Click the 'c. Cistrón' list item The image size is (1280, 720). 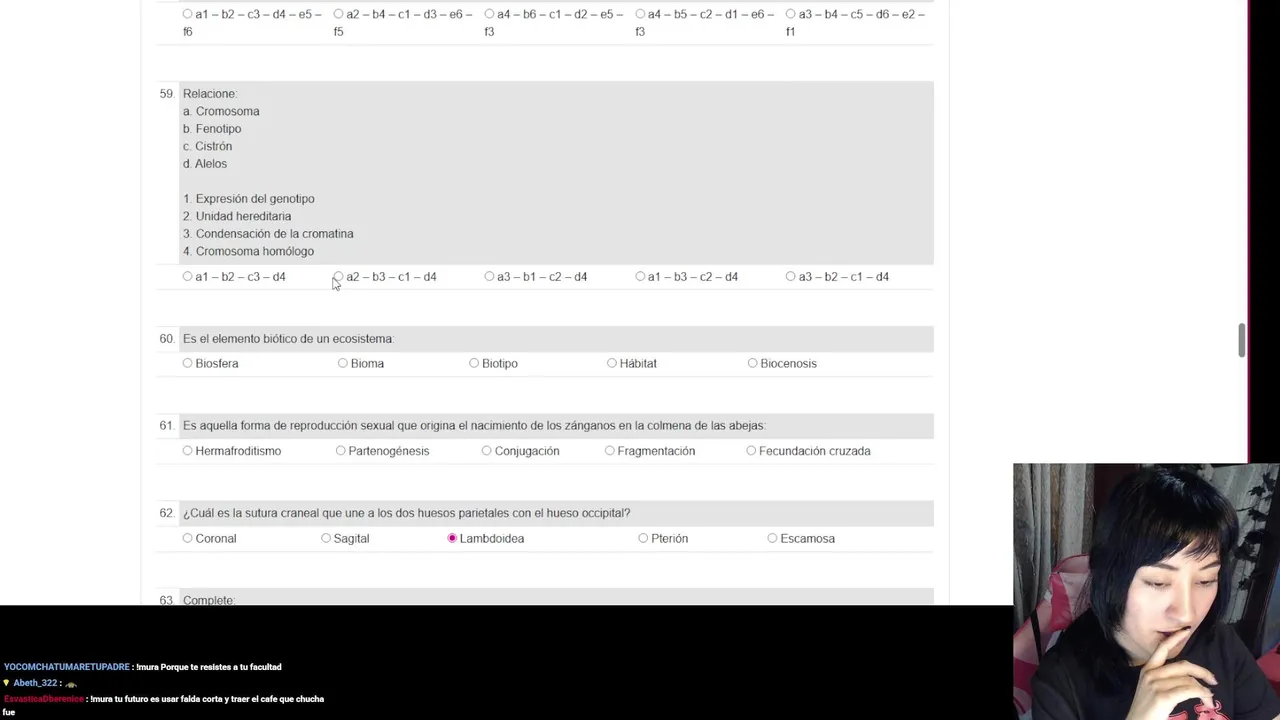click(x=207, y=146)
